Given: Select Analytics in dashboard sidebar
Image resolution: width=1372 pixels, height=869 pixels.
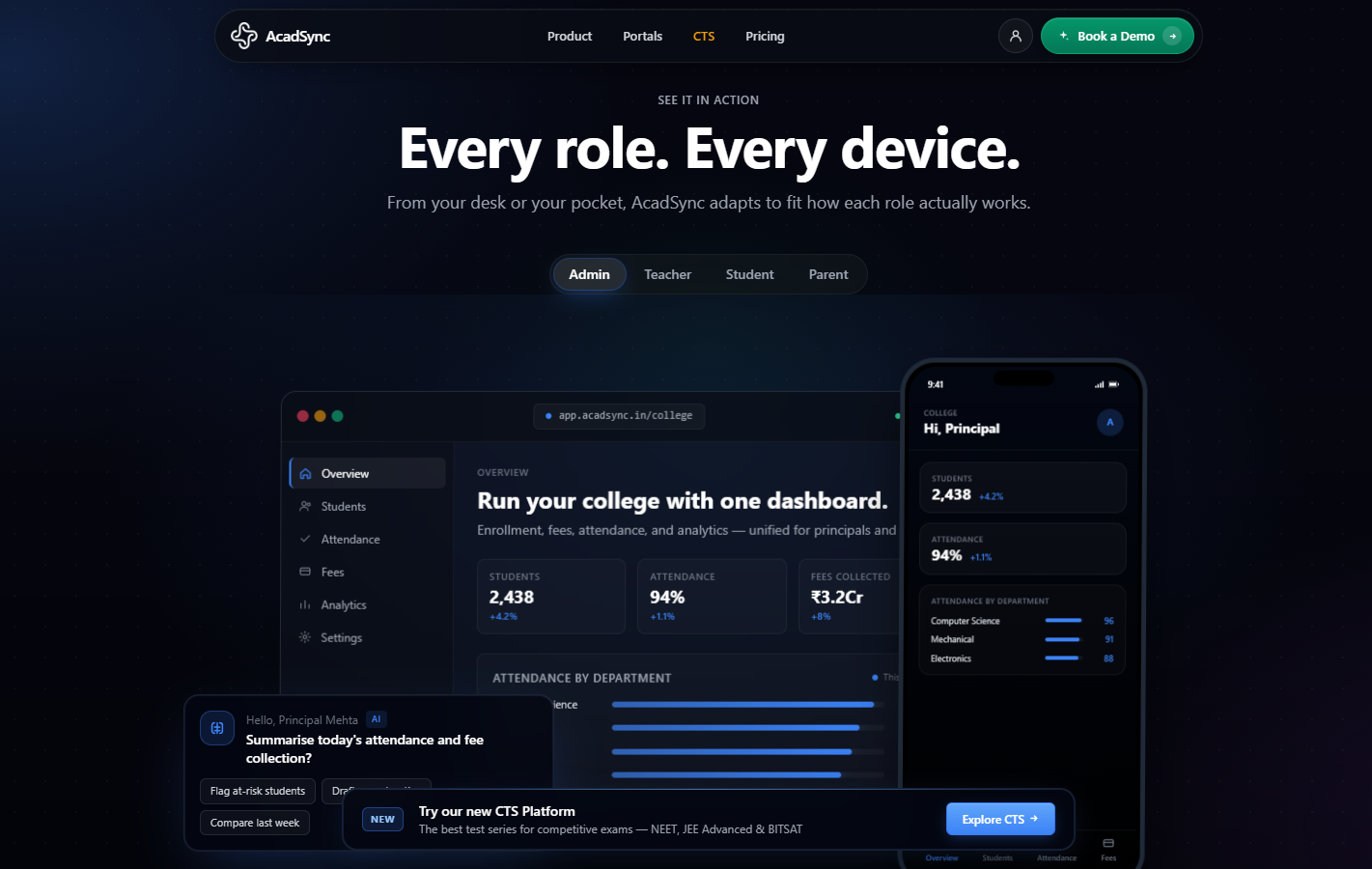Looking at the screenshot, I should tap(367, 604).
